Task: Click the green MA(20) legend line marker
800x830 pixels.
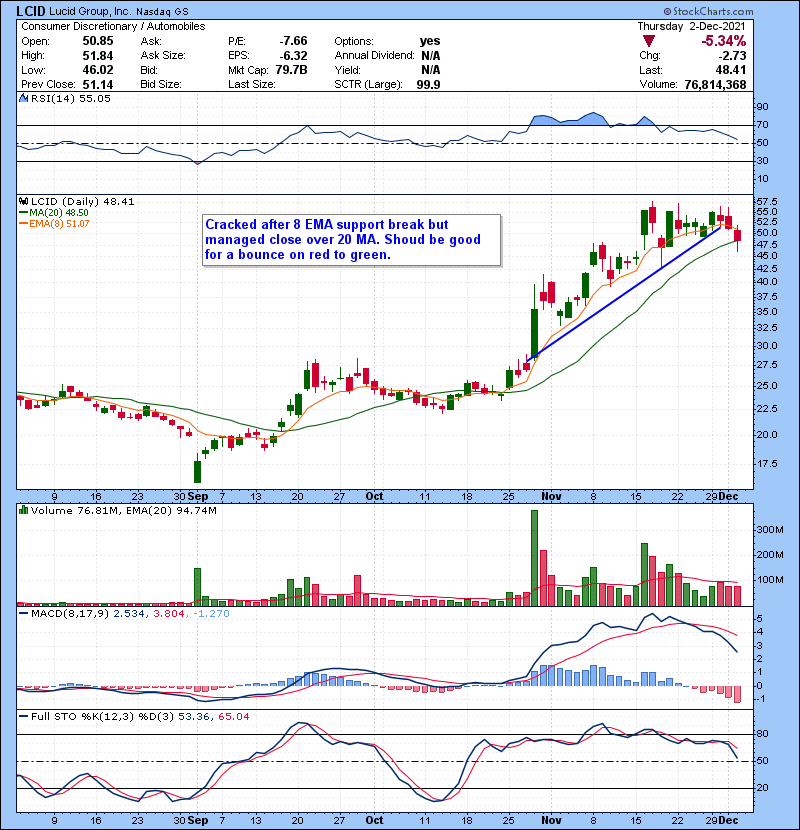Action: click(23, 213)
